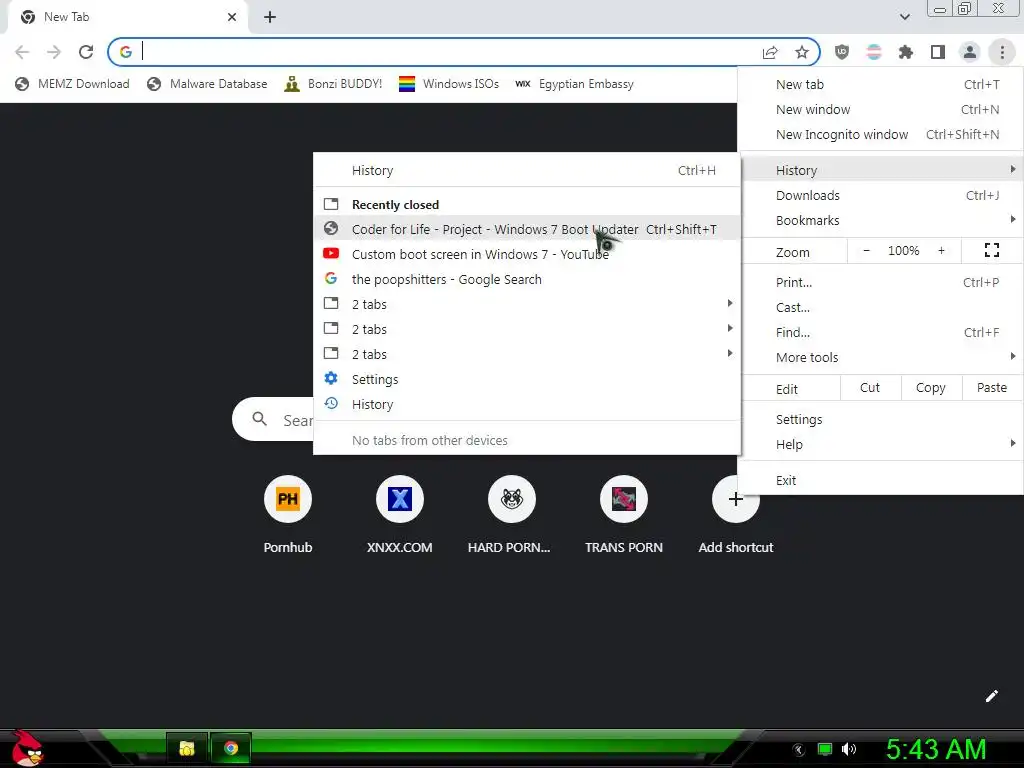Open History with Ctrl+H entry
The image size is (1024, 768).
pyautogui.click(x=527, y=170)
